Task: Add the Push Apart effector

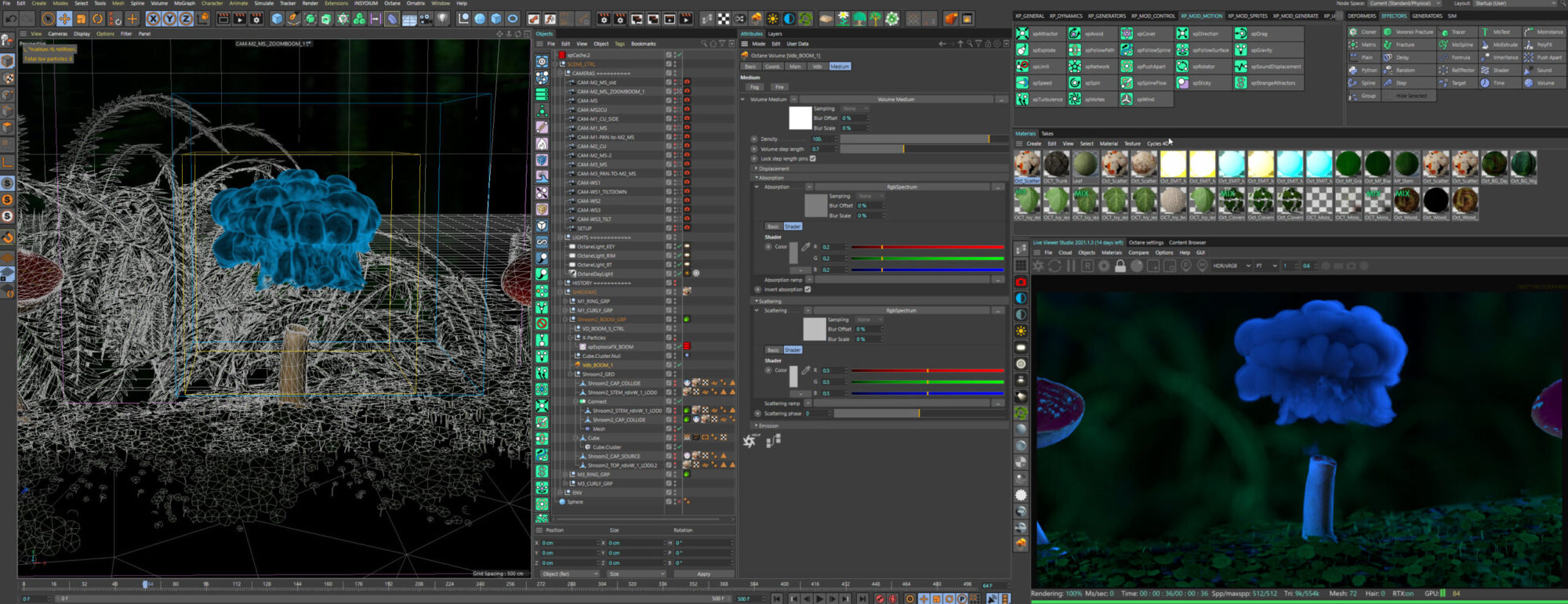Action: [x=1543, y=57]
